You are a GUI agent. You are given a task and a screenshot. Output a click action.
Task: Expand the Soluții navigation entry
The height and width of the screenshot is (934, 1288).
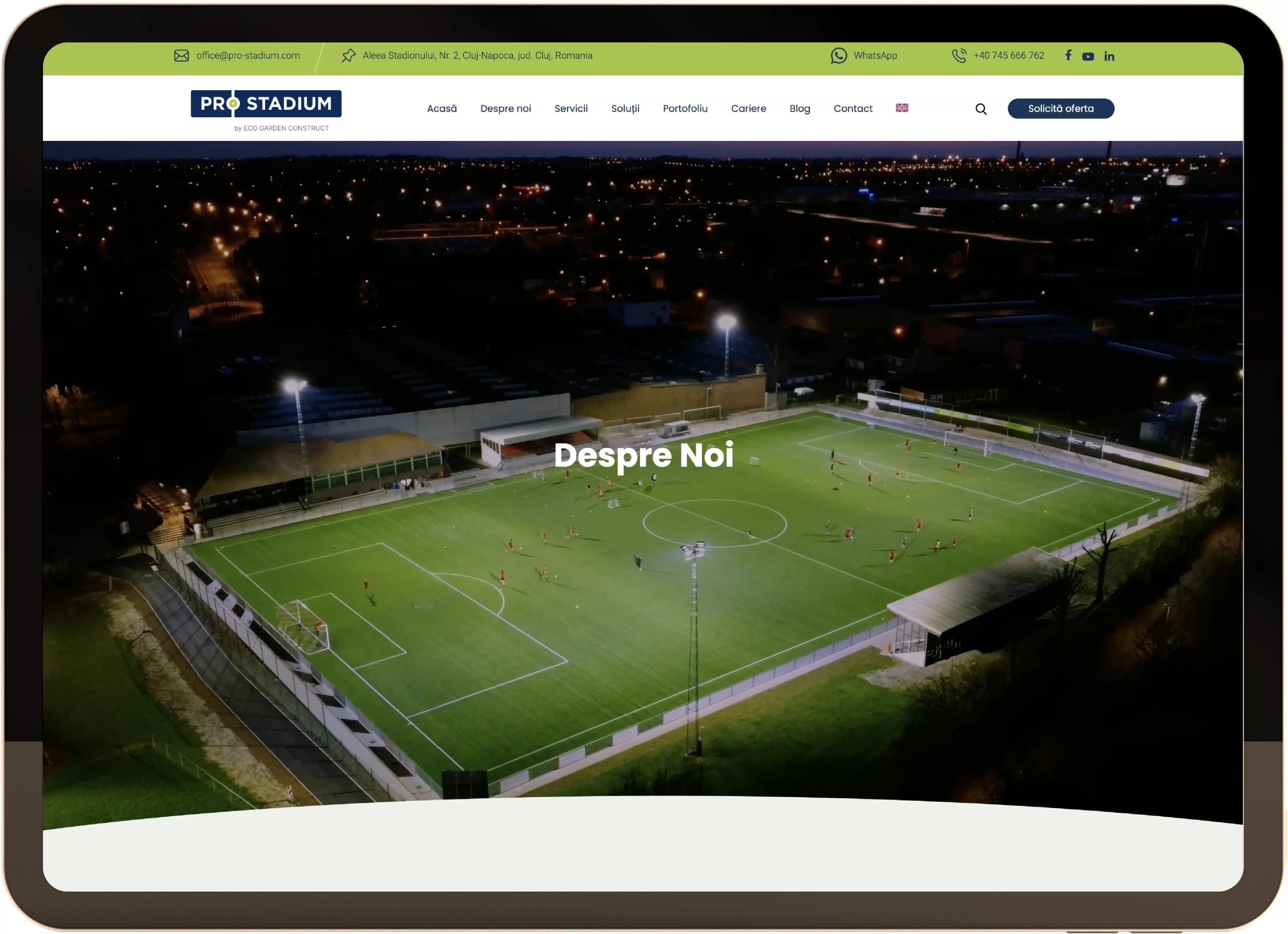tap(625, 109)
